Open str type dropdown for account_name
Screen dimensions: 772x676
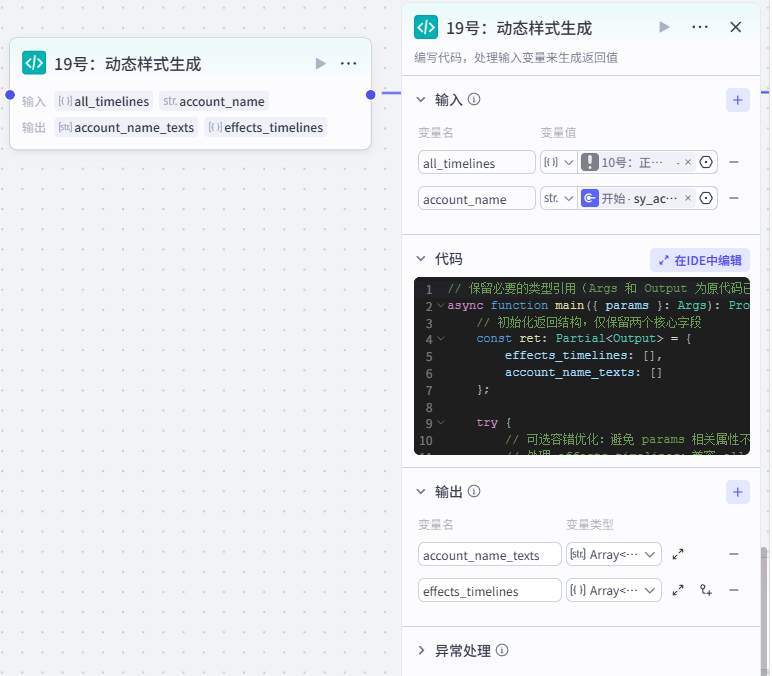click(x=559, y=198)
